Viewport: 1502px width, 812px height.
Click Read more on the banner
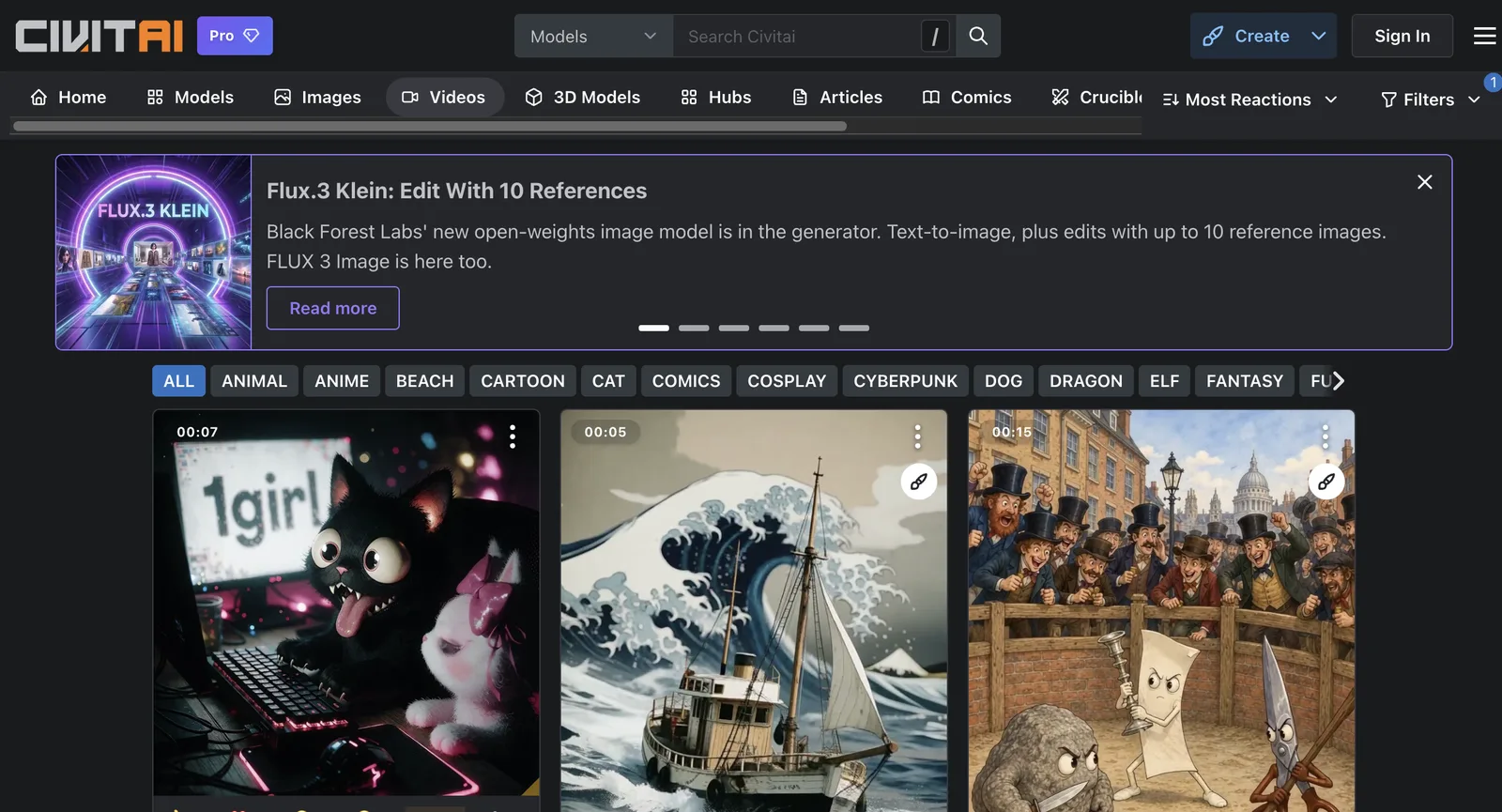(333, 308)
